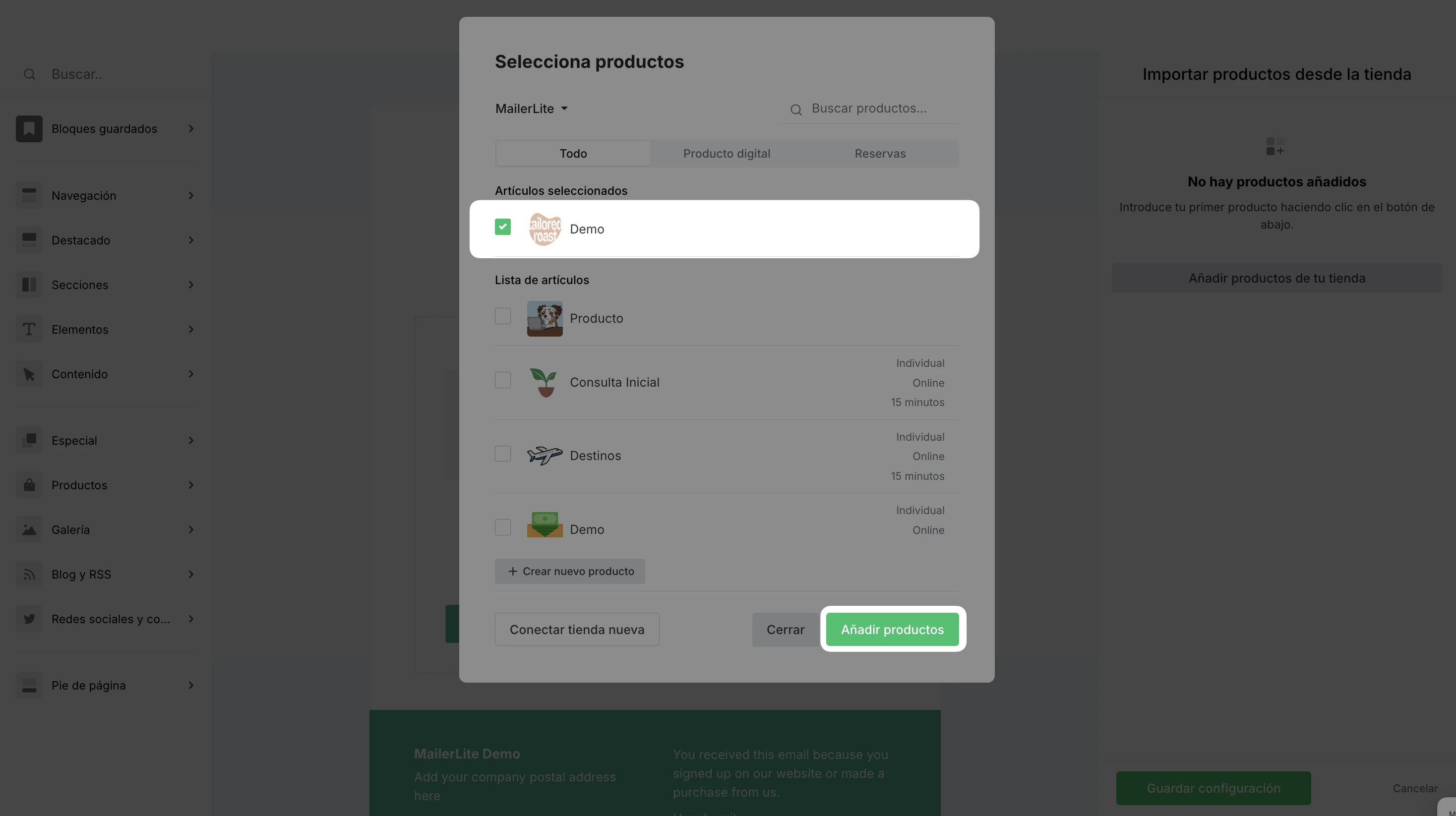The image size is (1456, 816).
Task: Expand the Contenido chevron
Action: (191, 374)
